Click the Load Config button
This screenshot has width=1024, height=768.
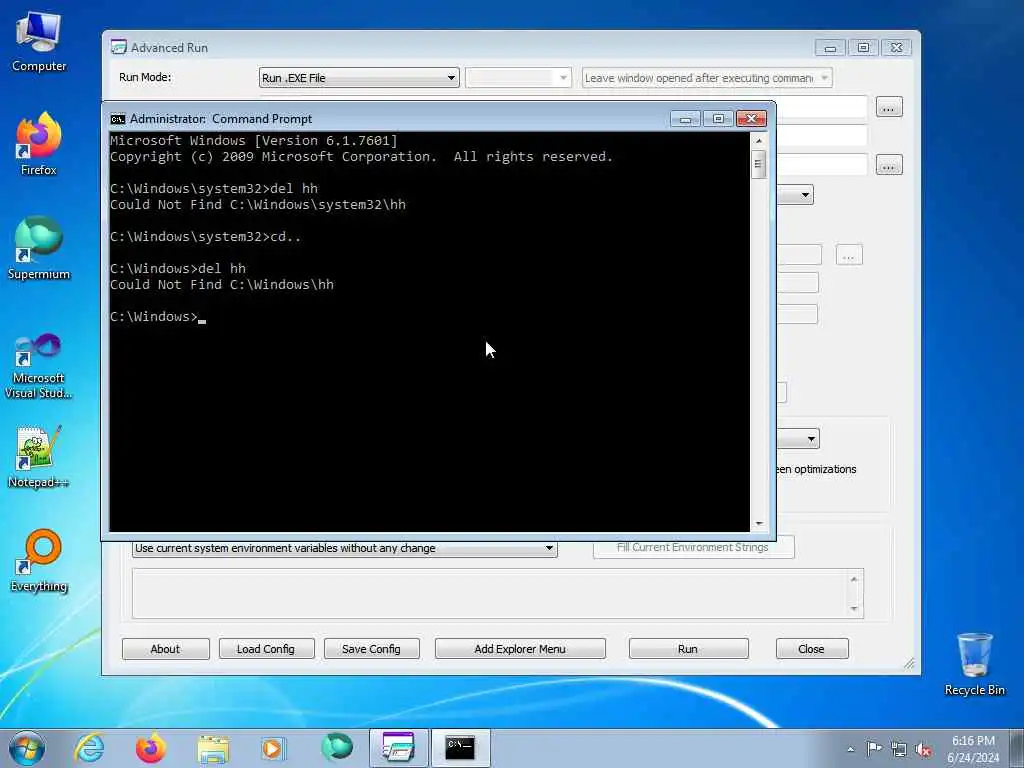point(266,648)
